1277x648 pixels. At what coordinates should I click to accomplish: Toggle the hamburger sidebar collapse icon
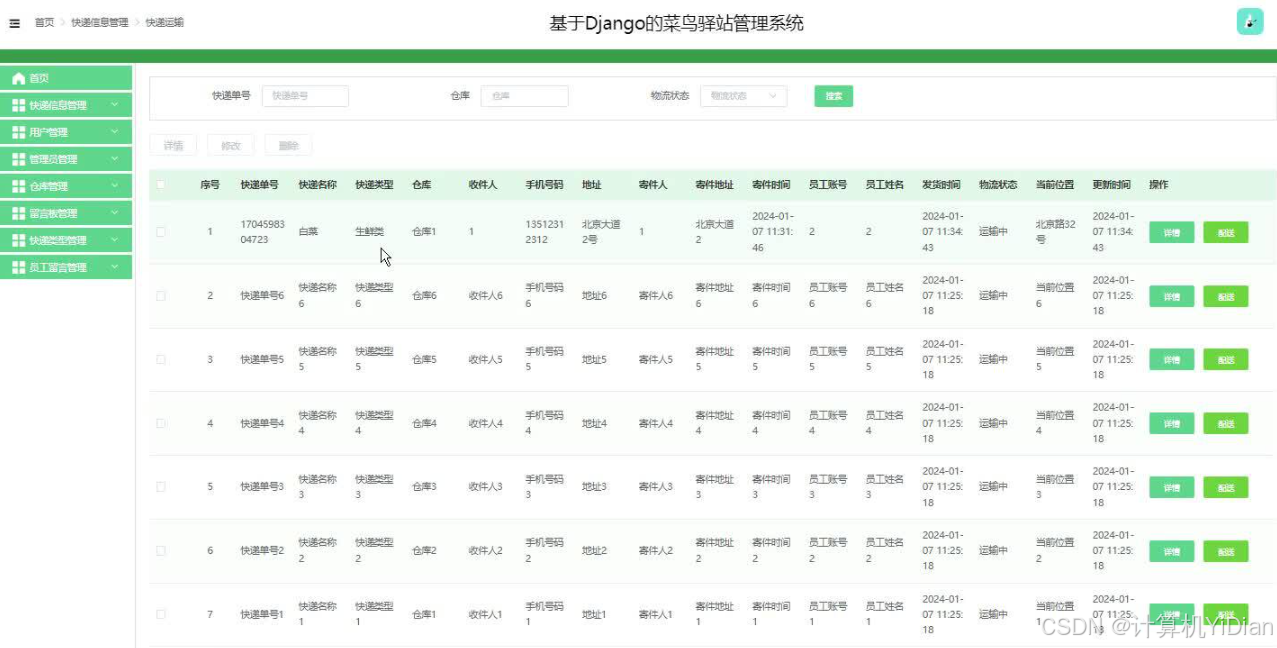[x=14, y=23]
